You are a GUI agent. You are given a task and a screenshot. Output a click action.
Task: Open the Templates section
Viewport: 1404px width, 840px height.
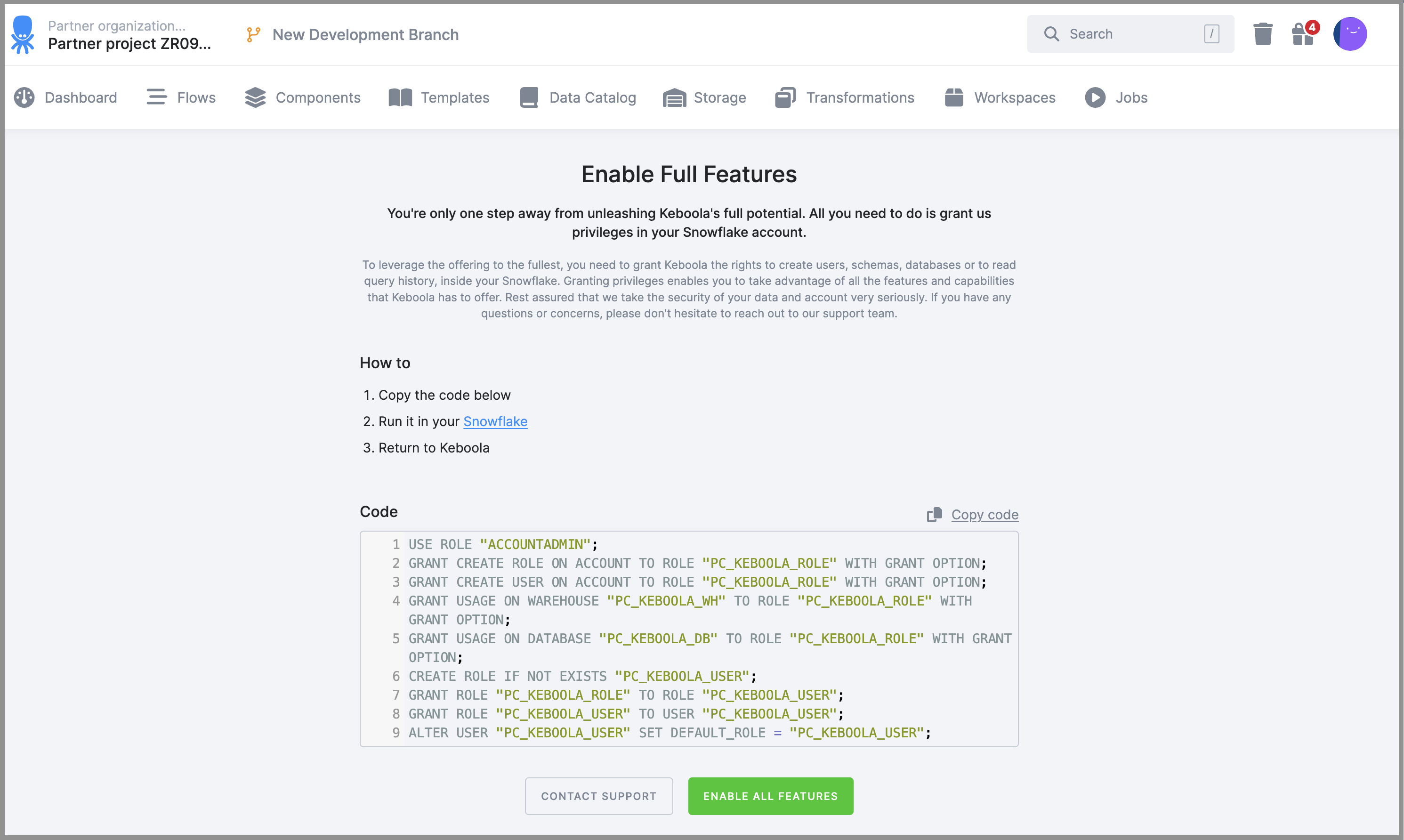(x=439, y=97)
